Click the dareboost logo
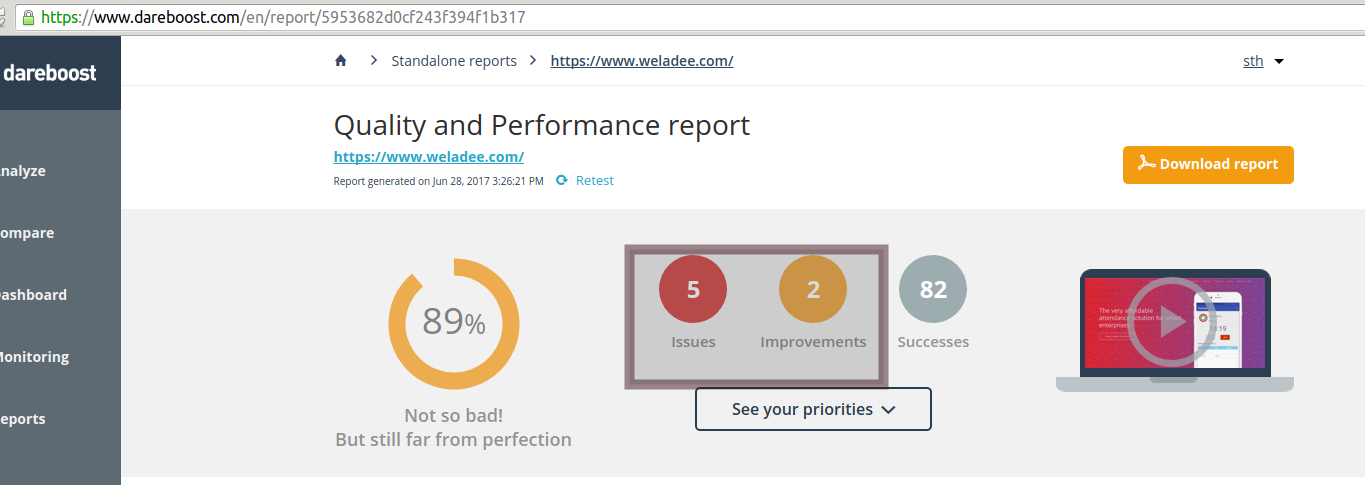Viewport: 1365px width, 485px height. tap(50, 73)
